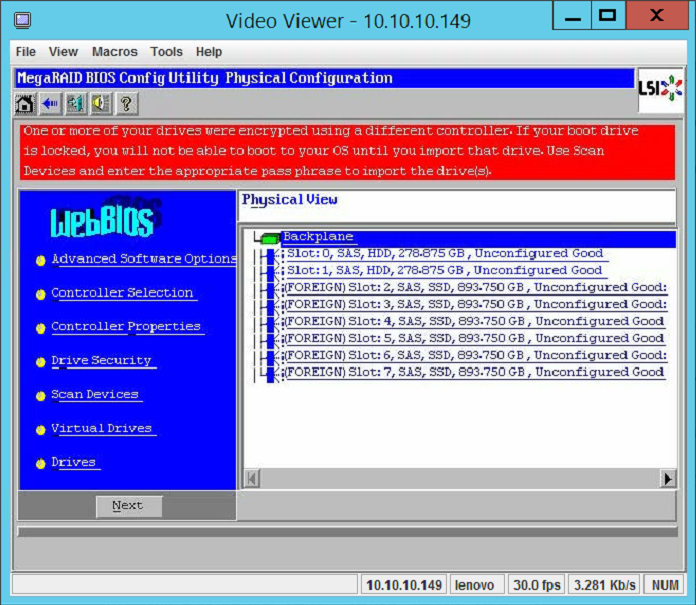
Task: Open the Tools menu
Action: click(x=166, y=52)
